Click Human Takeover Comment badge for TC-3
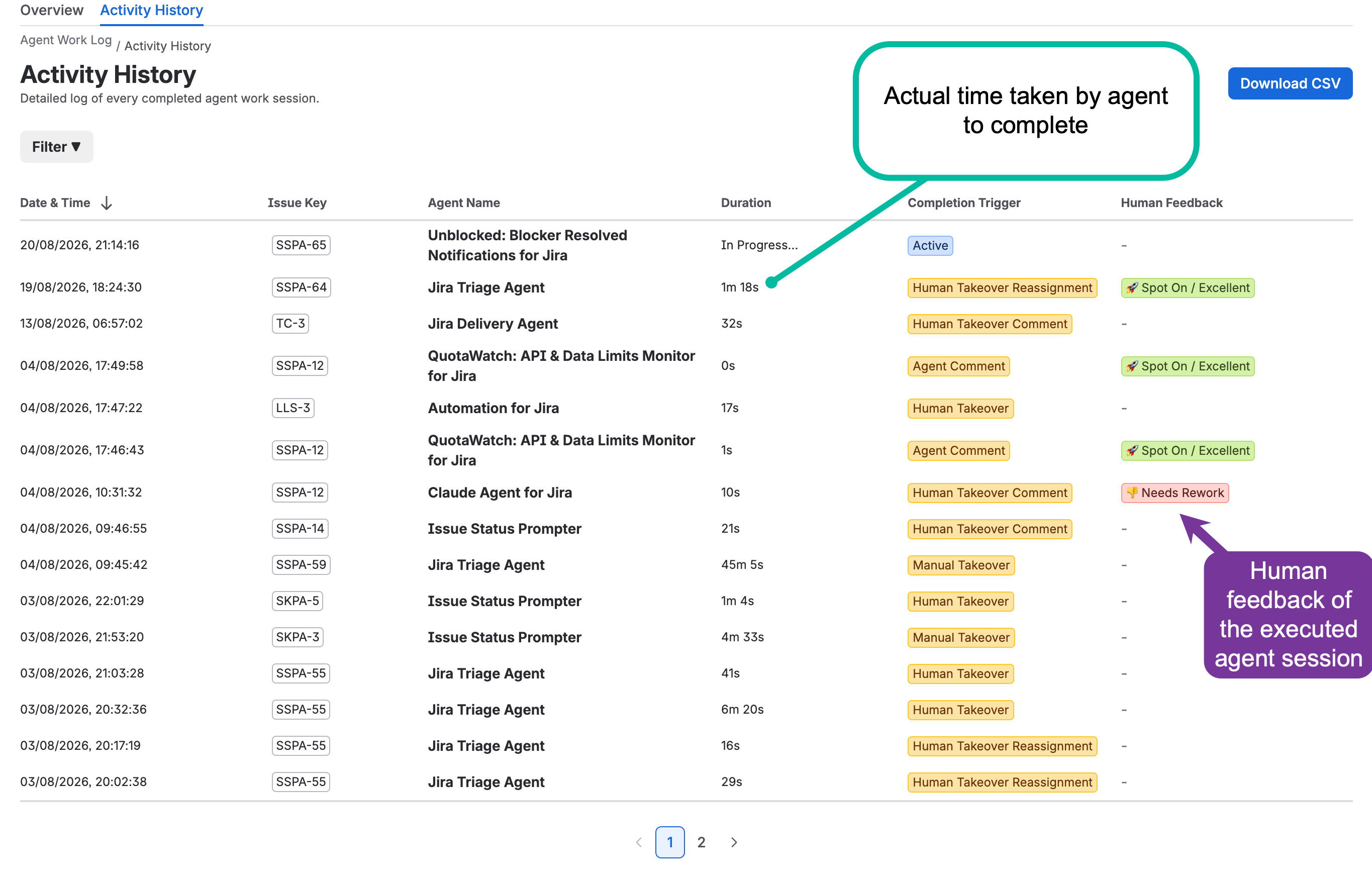This screenshot has height=878, width=1372. pyautogui.click(x=990, y=324)
